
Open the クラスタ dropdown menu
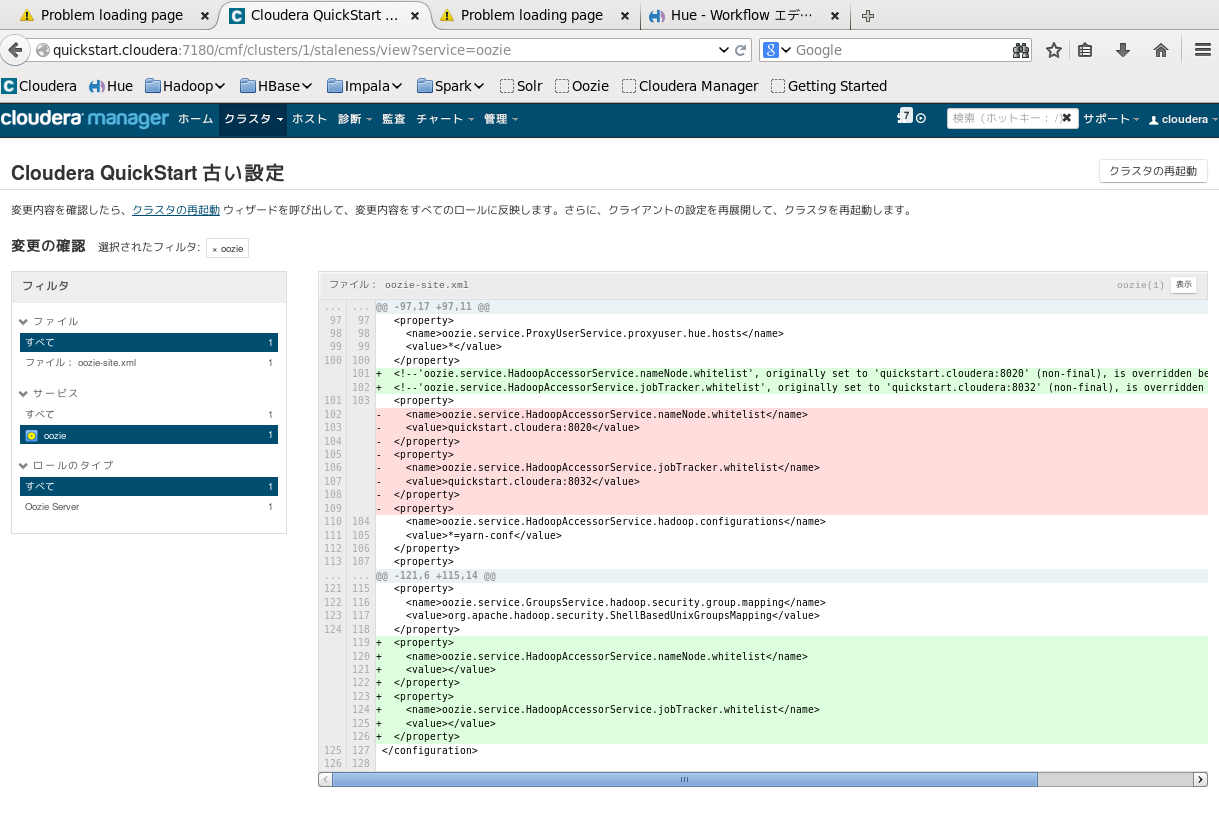point(253,119)
